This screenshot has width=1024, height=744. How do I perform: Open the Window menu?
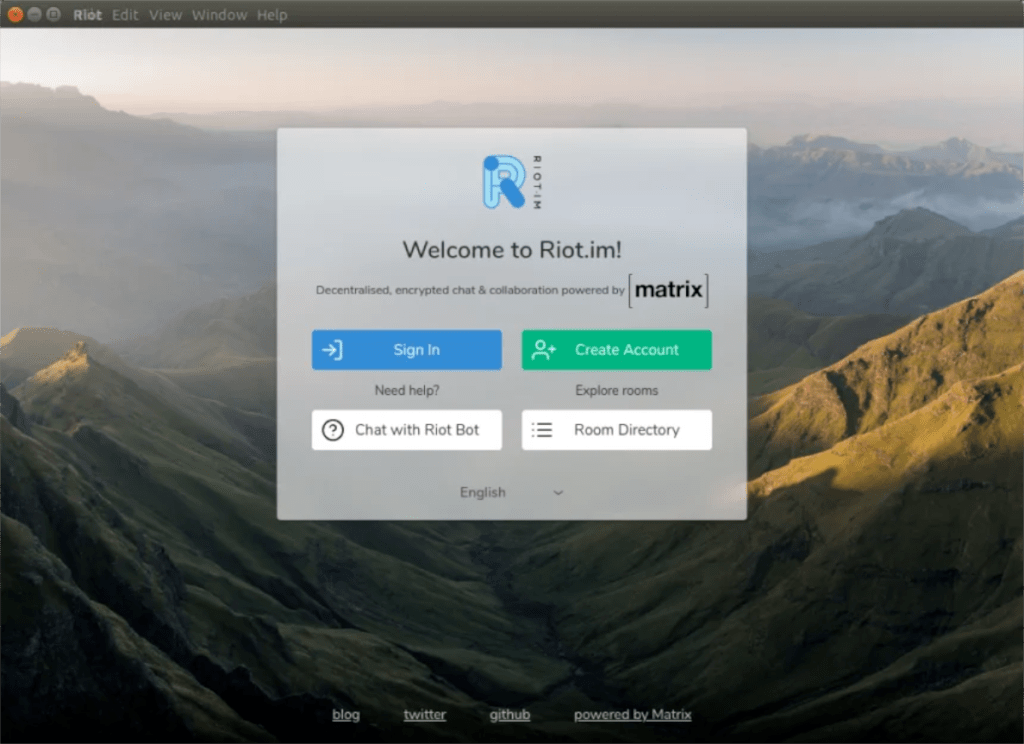(219, 15)
